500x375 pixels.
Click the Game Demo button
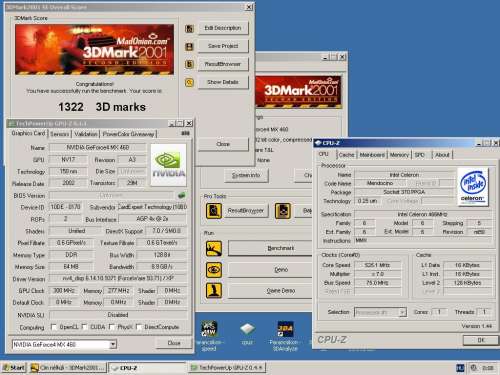271,291
